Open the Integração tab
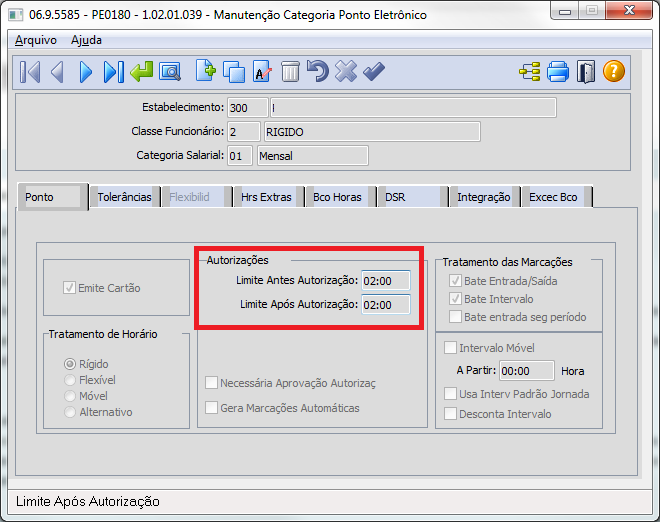This screenshot has height=522, width=660. (x=484, y=197)
